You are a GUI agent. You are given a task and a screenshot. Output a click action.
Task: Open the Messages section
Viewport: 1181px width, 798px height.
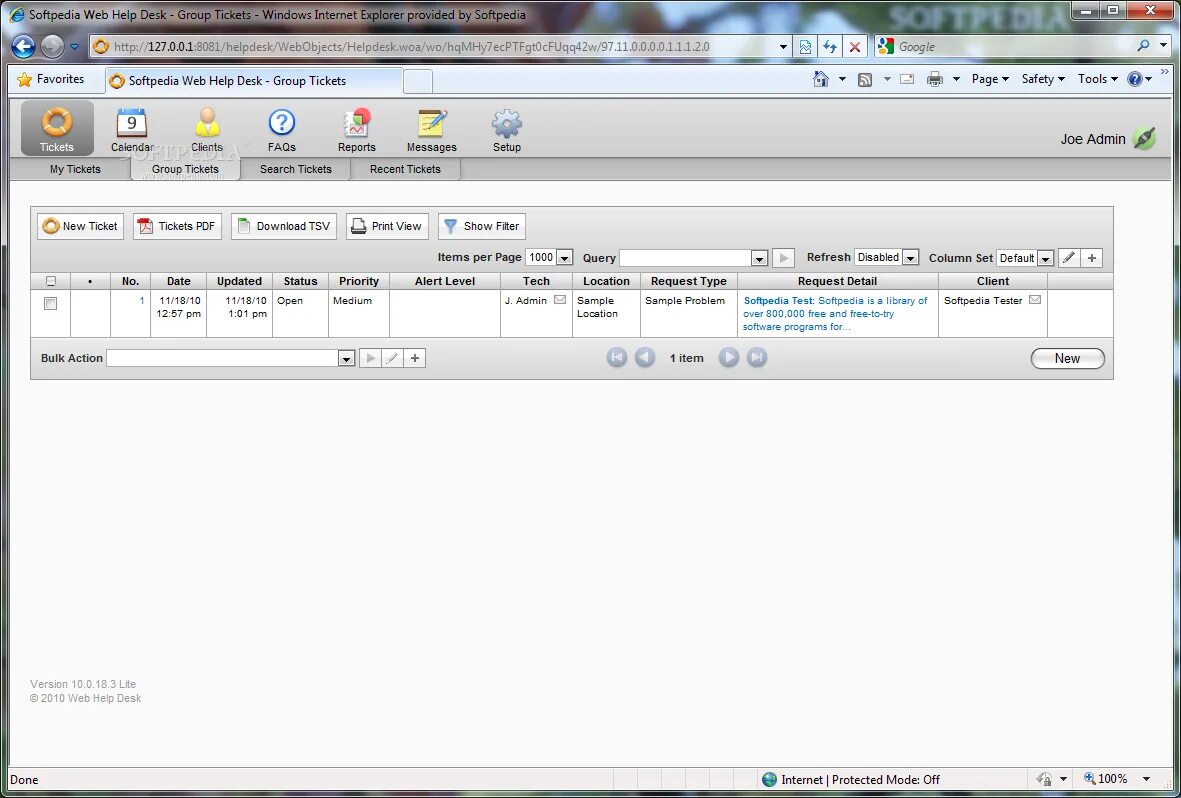point(432,130)
